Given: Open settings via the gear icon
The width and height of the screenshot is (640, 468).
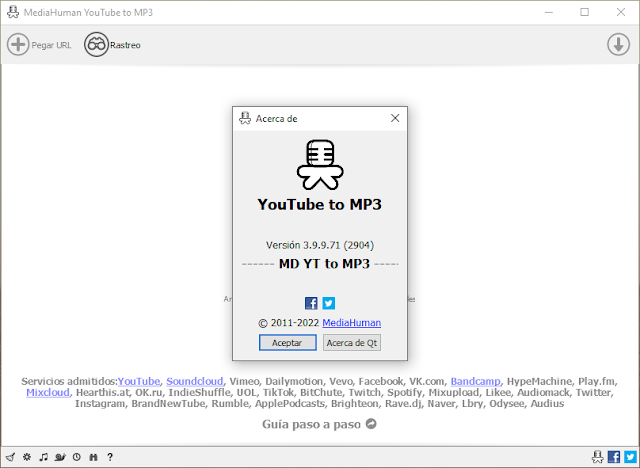Looking at the screenshot, I should tap(27, 457).
